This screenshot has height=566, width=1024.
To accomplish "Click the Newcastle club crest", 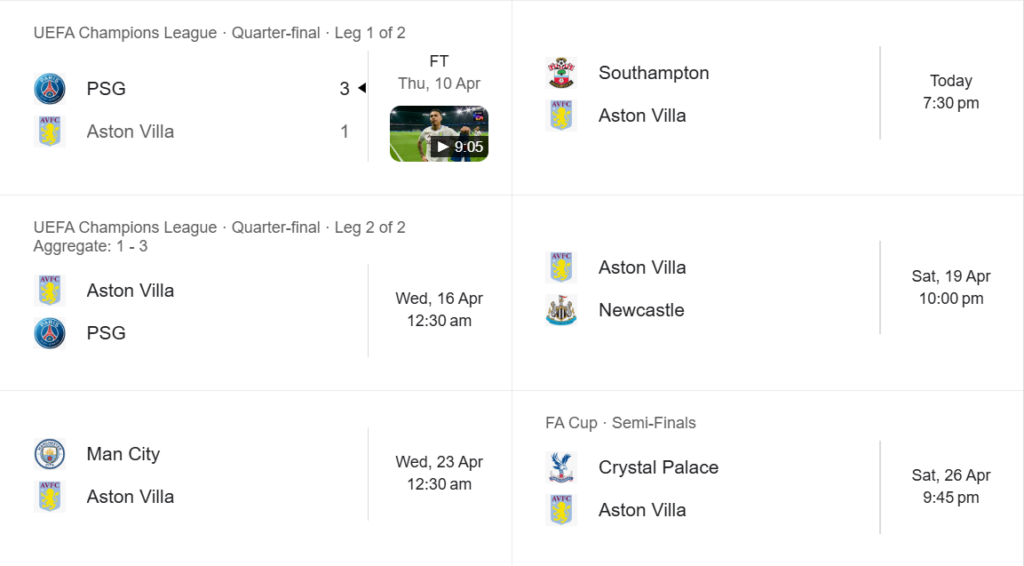I will tap(561, 310).
